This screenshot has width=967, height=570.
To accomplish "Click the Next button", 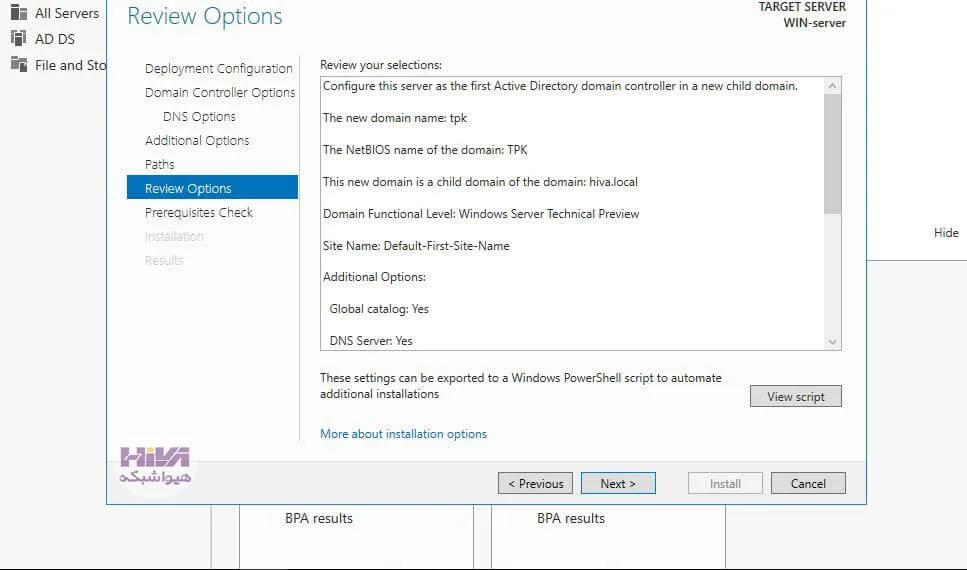I will tap(618, 484).
